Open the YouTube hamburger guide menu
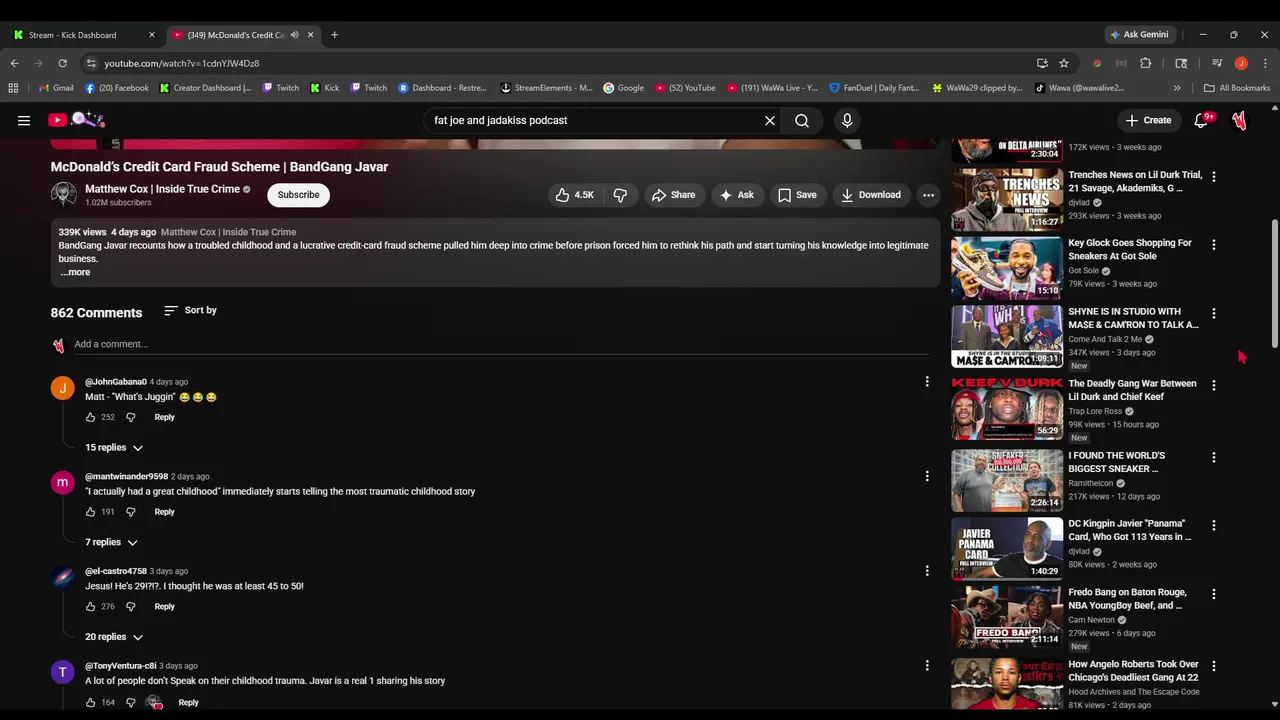This screenshot has width=1280, height=720. (x=24, y=120)
